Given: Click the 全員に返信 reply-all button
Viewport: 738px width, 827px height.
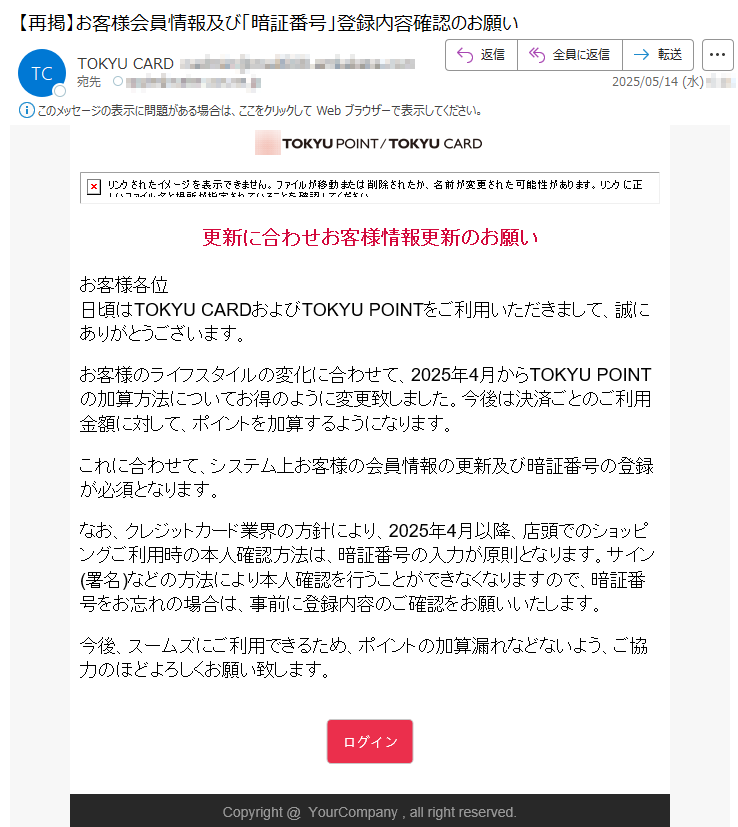Looking at the screenshot, I should [570, 55].
